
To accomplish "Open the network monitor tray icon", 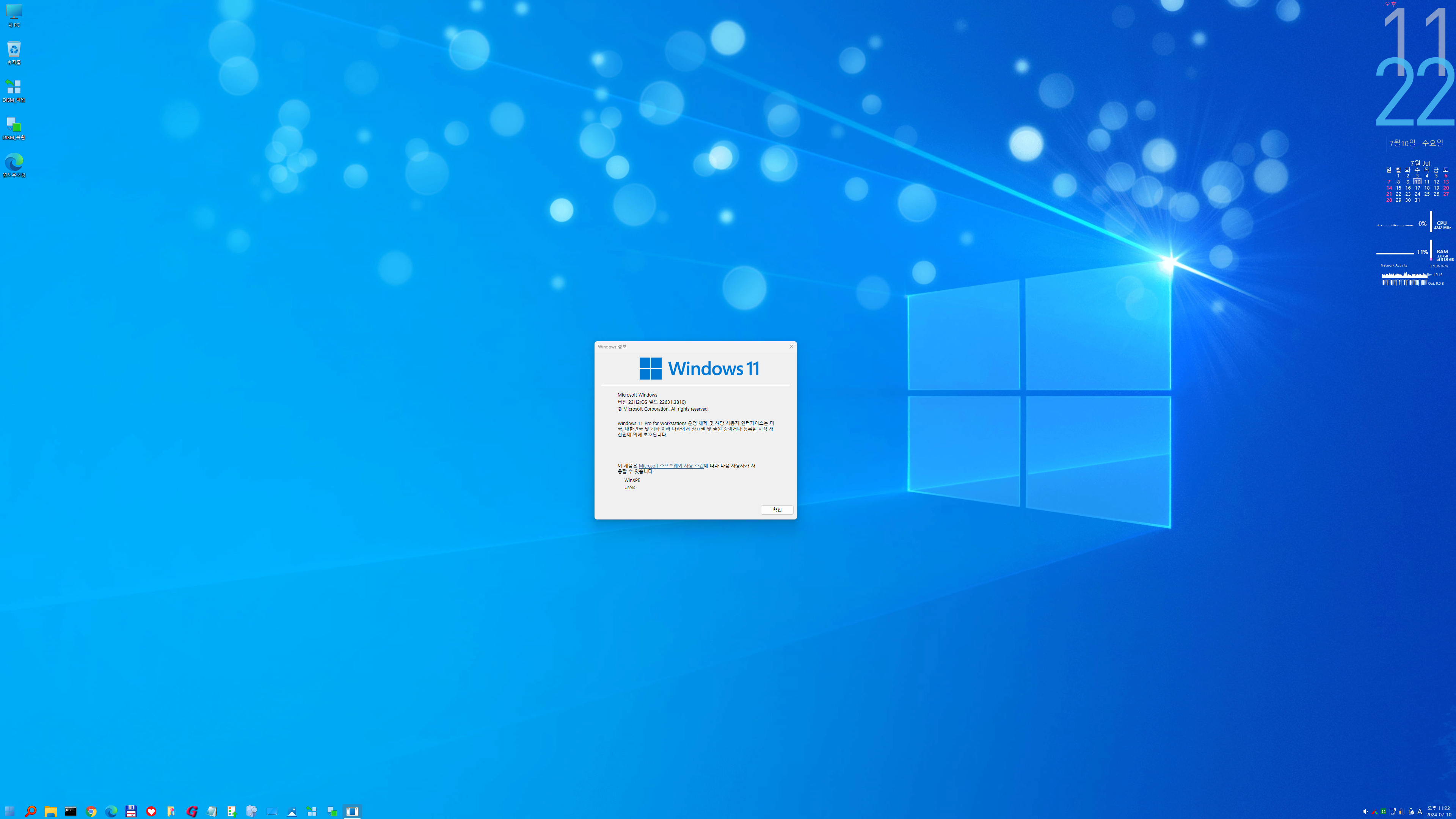I will pos(1393,812).
